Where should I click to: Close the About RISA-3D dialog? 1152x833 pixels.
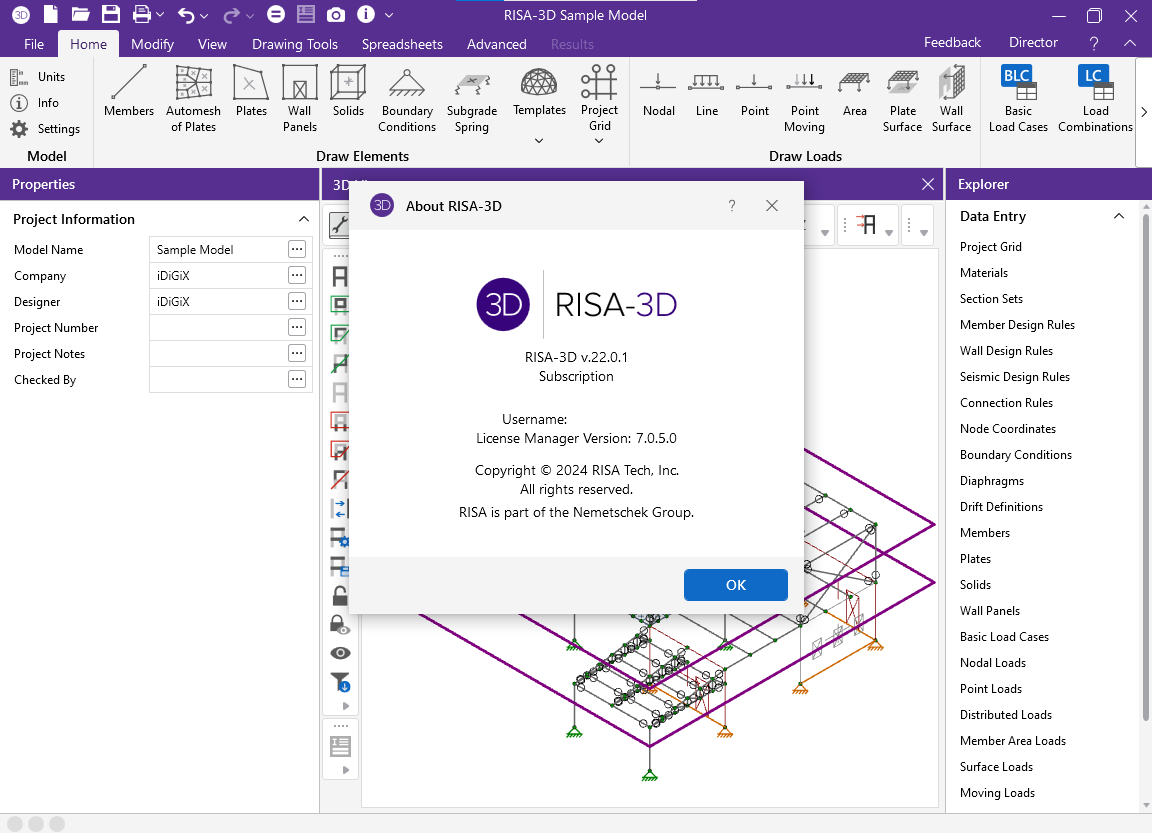[771, 206]
